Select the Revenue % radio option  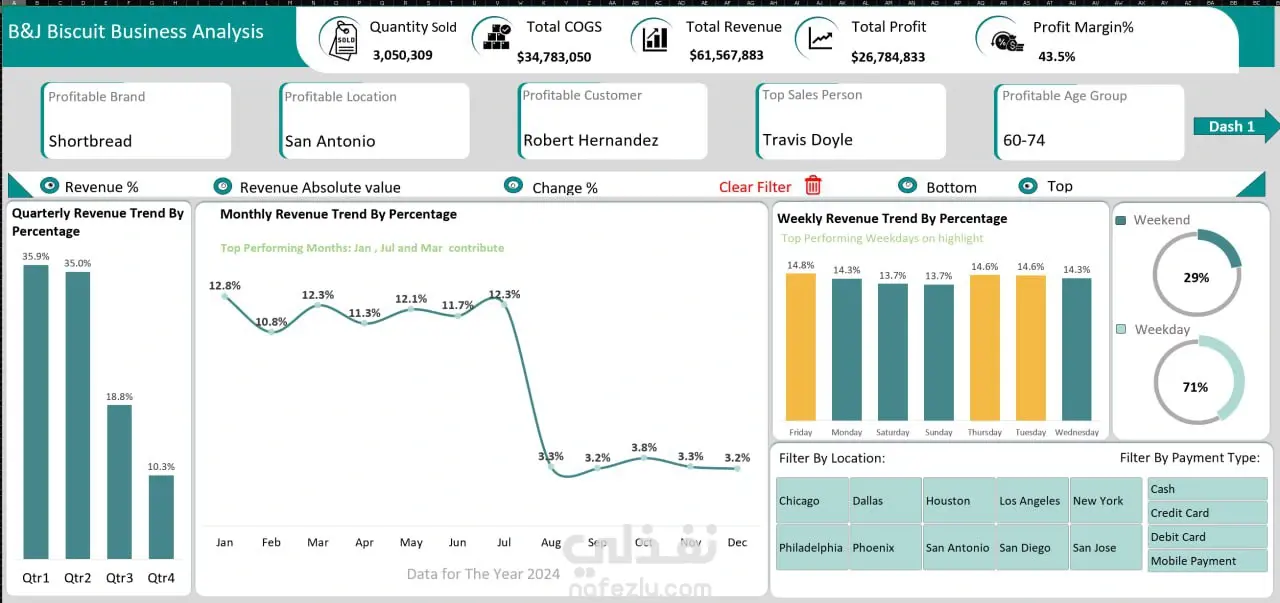click(x=49, y=186)
